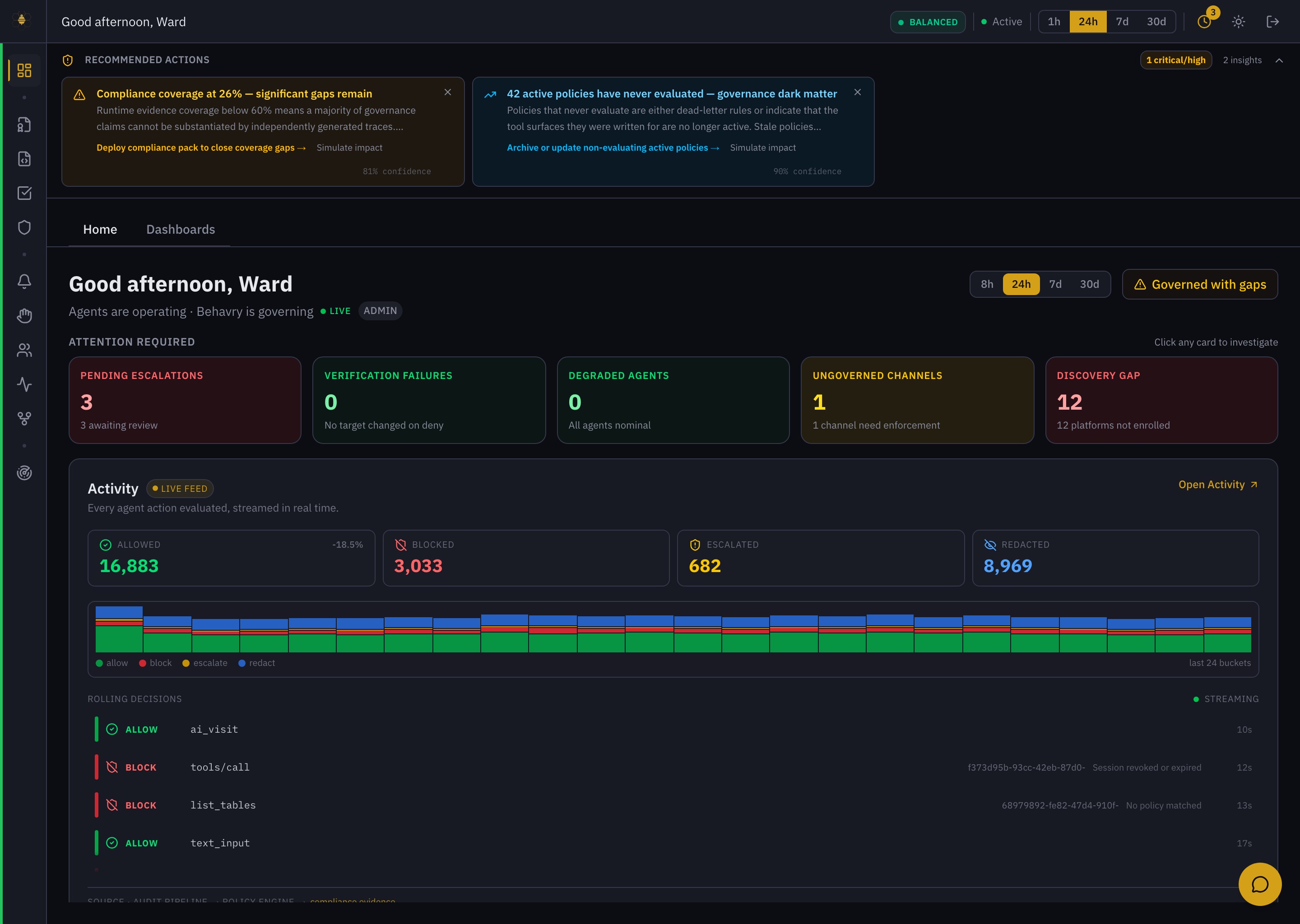Open the history clock with badge 3
Screen dimensions: 1300x924
coord(1204,21)
